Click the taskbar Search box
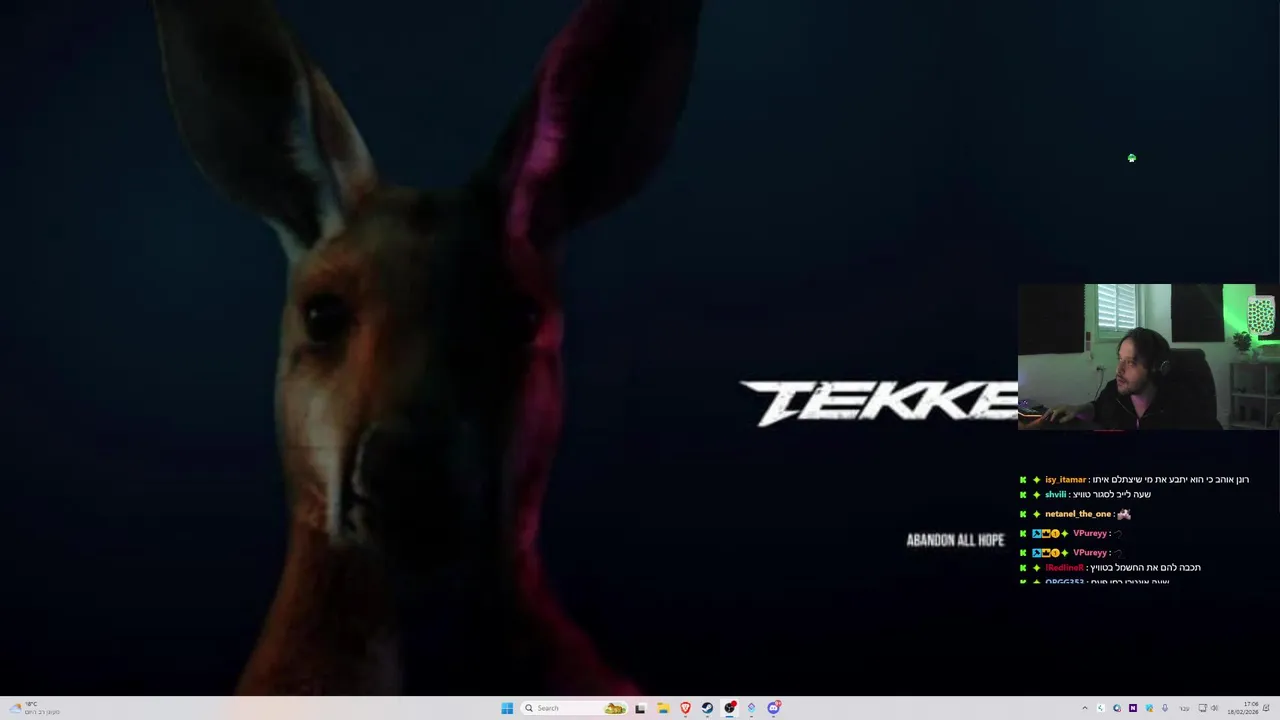The image size is (1280, 720). [574, 708]
